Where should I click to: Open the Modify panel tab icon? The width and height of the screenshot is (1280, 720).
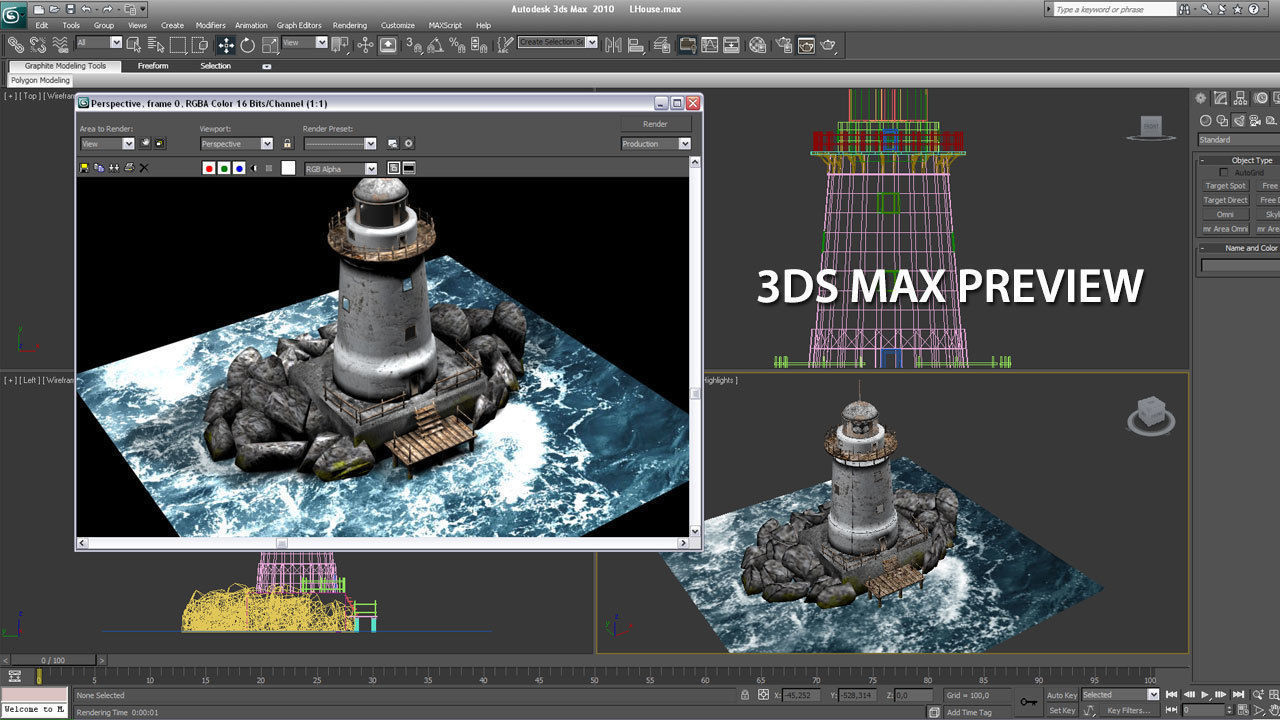[1221, 98]
